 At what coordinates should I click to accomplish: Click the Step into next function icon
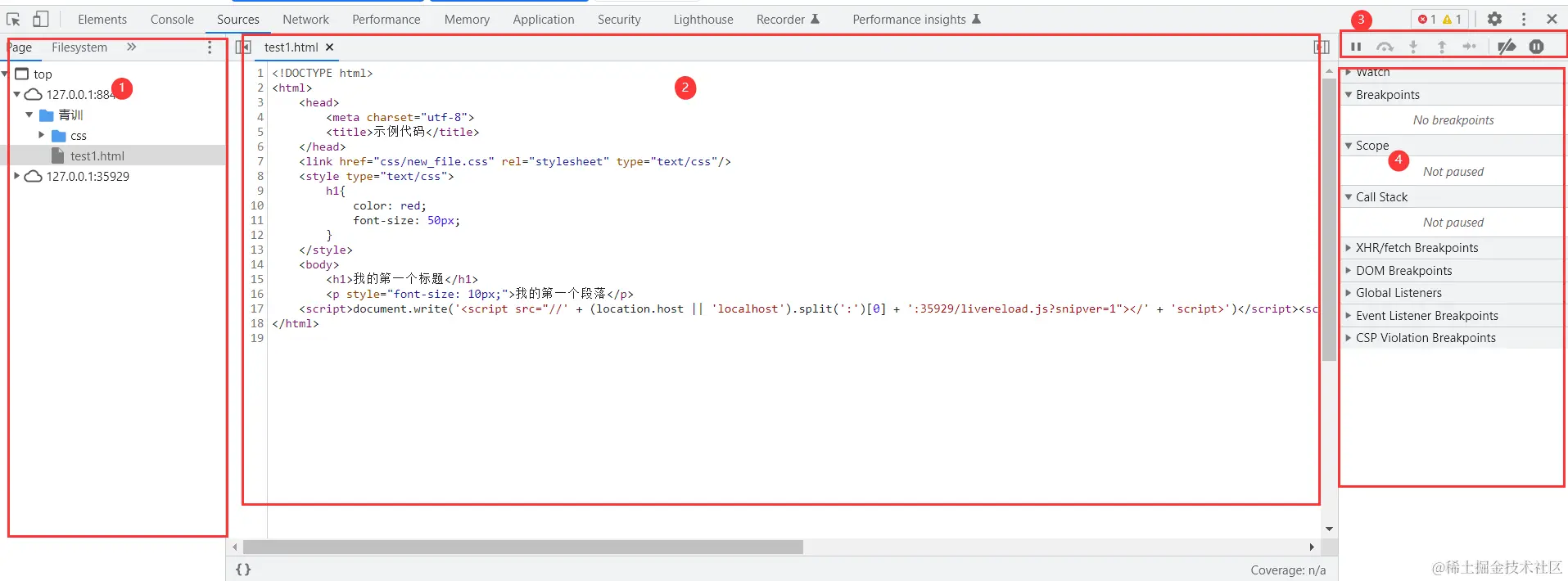coord(1413,47)
